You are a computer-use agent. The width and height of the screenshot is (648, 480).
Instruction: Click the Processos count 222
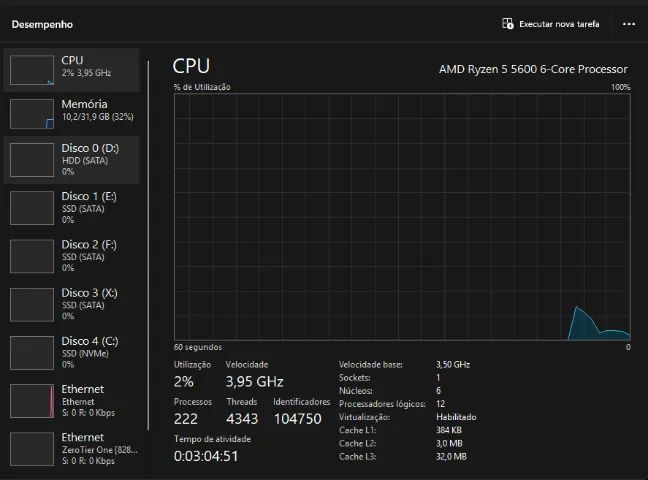186,419
